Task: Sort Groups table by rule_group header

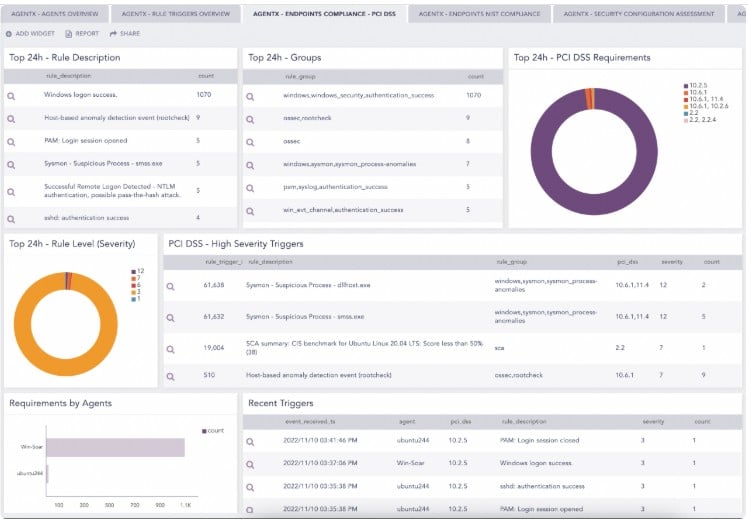Action: click(300, 77)
